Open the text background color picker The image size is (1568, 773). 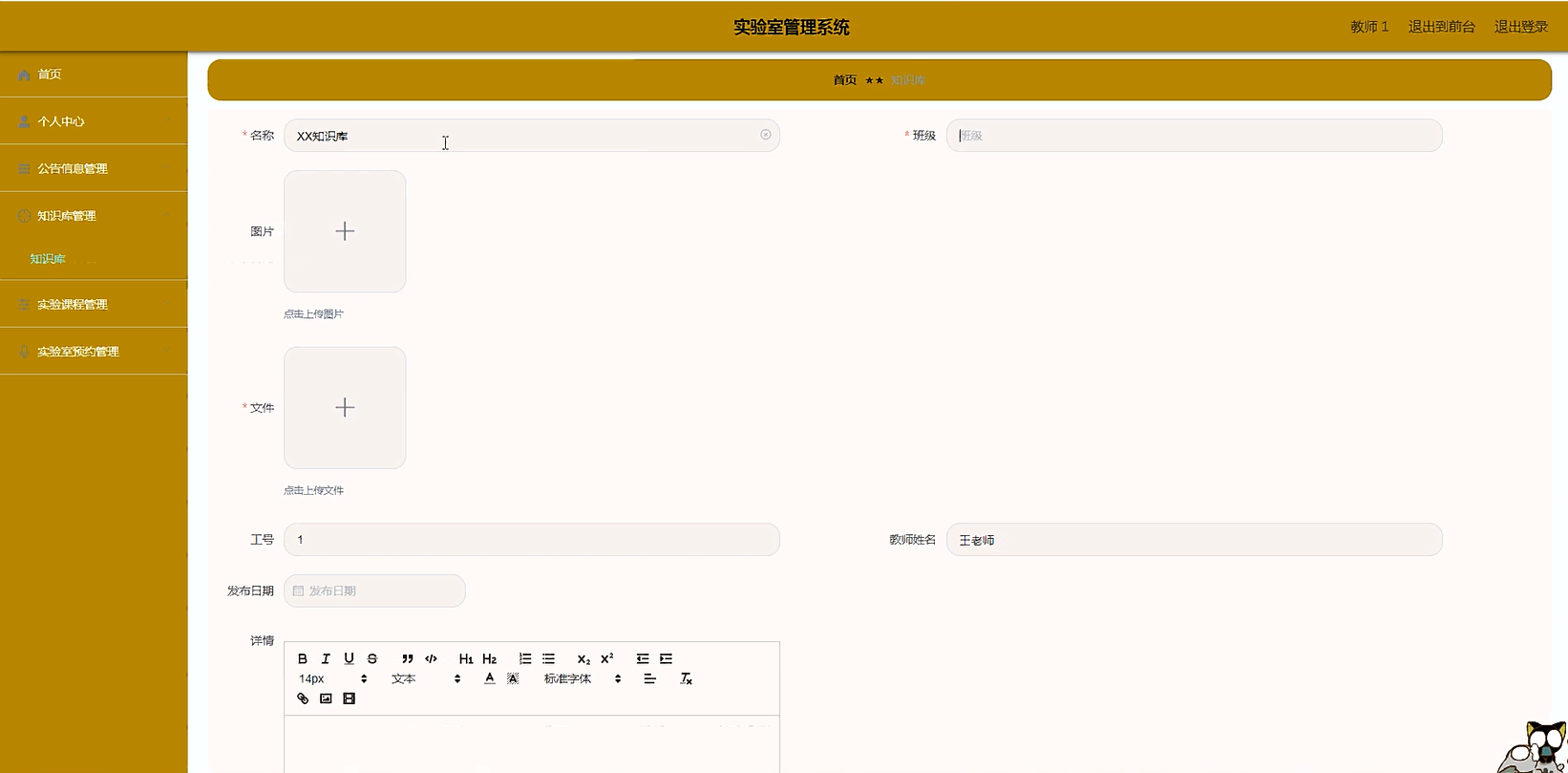513,678
